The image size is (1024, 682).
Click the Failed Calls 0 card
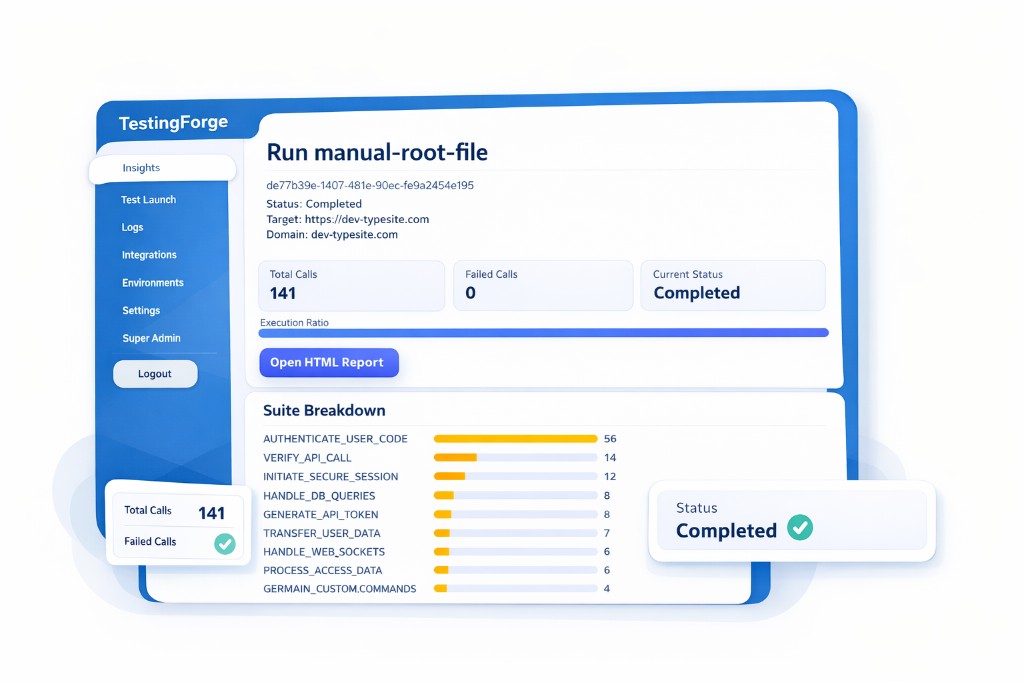543,286
